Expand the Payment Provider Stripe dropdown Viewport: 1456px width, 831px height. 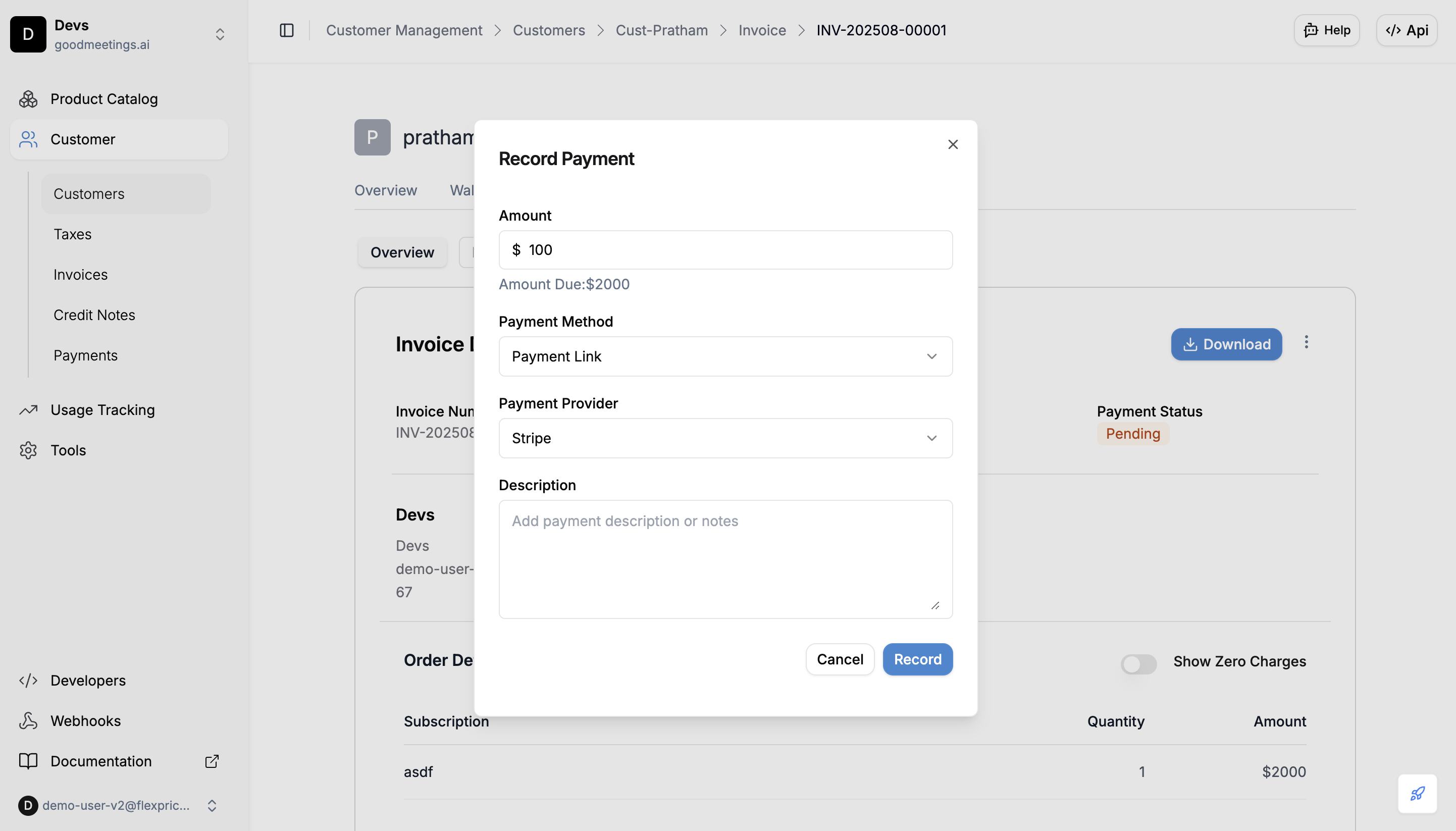[x=725, y=438]
